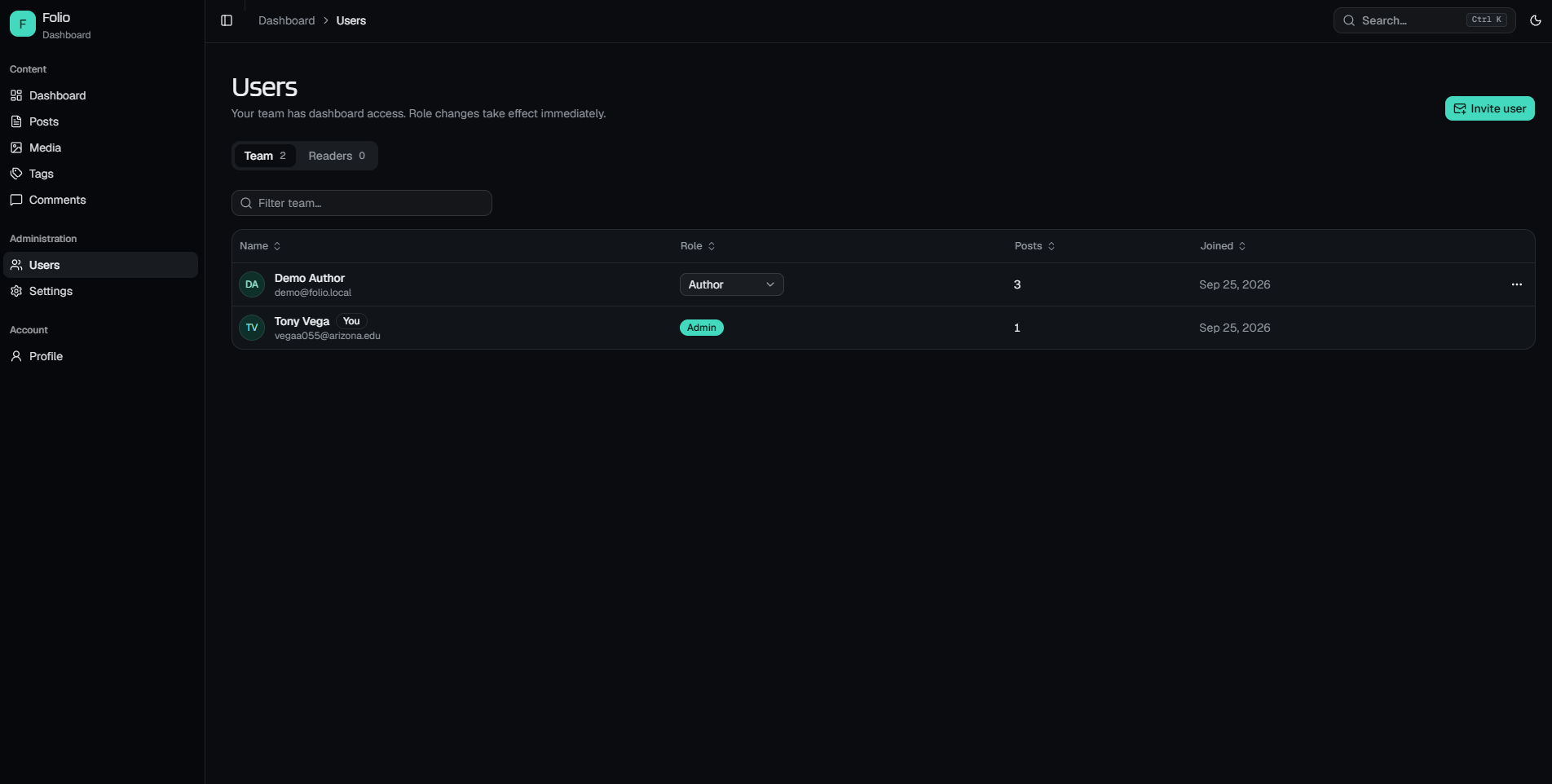Image resolution: width=1552 pixels, height=784 pixels.
Task: Click the Users breadcrumb label
Action: coord(351,20)
